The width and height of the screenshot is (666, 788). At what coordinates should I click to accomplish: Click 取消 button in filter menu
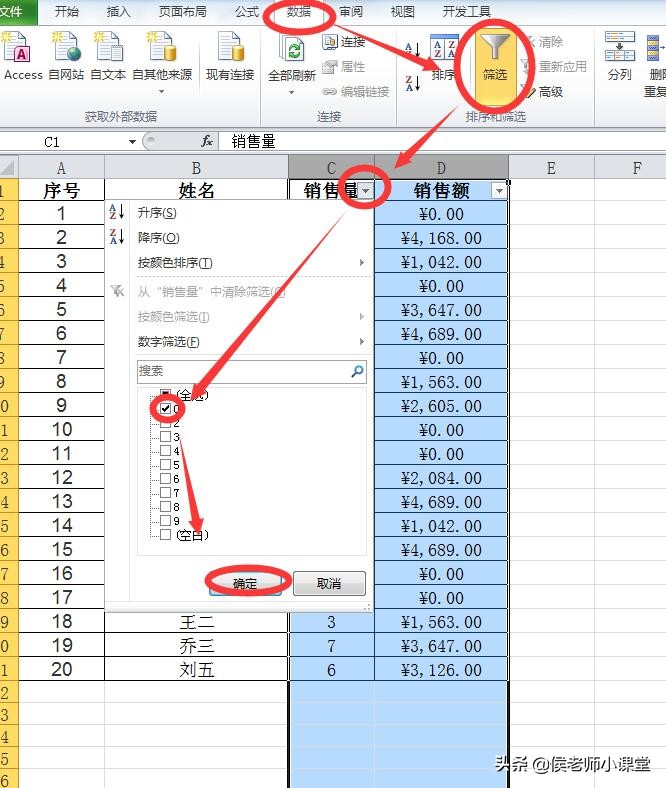click(x=329, y=583)
